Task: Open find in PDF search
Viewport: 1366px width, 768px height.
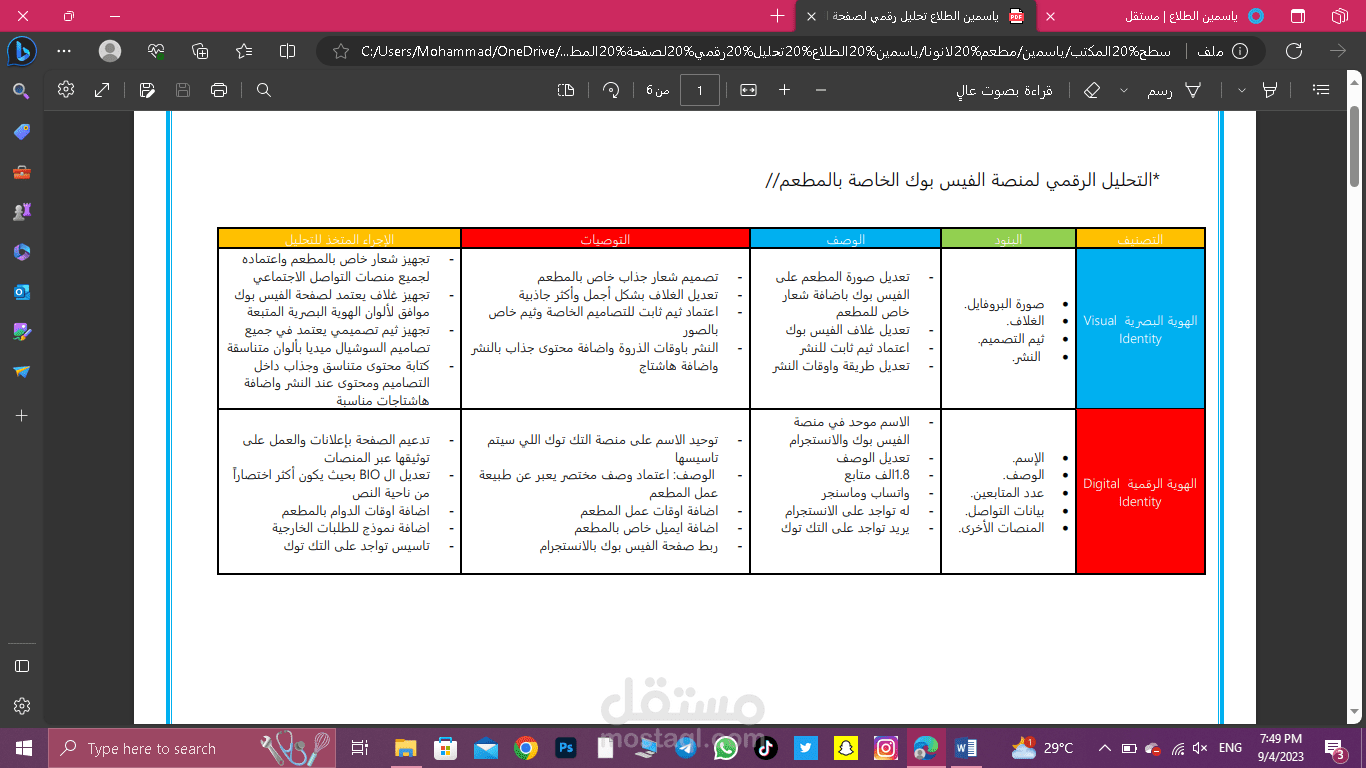Action: click(264, 90)
